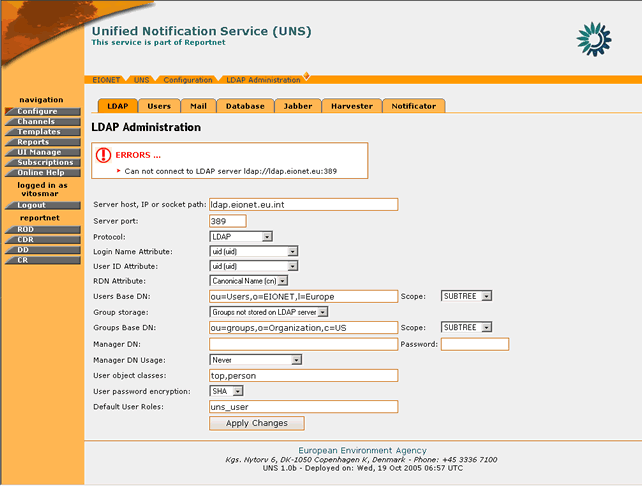Viewport: 642px width, 486px height.
Task: Open the Database tab
Action: [x=245, y=106]
